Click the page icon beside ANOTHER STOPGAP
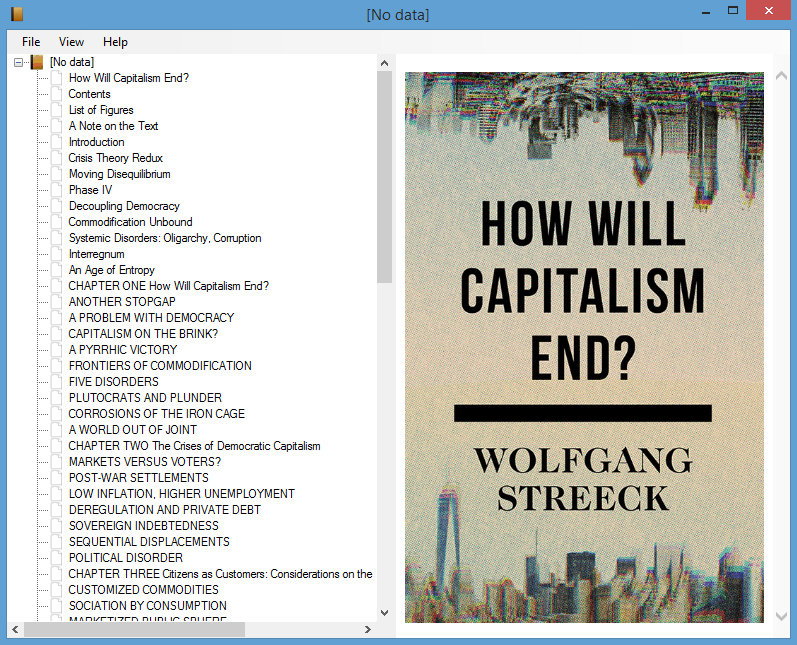Image resolution: width=797 pixels, height=645 pixels. click(56, 302)
